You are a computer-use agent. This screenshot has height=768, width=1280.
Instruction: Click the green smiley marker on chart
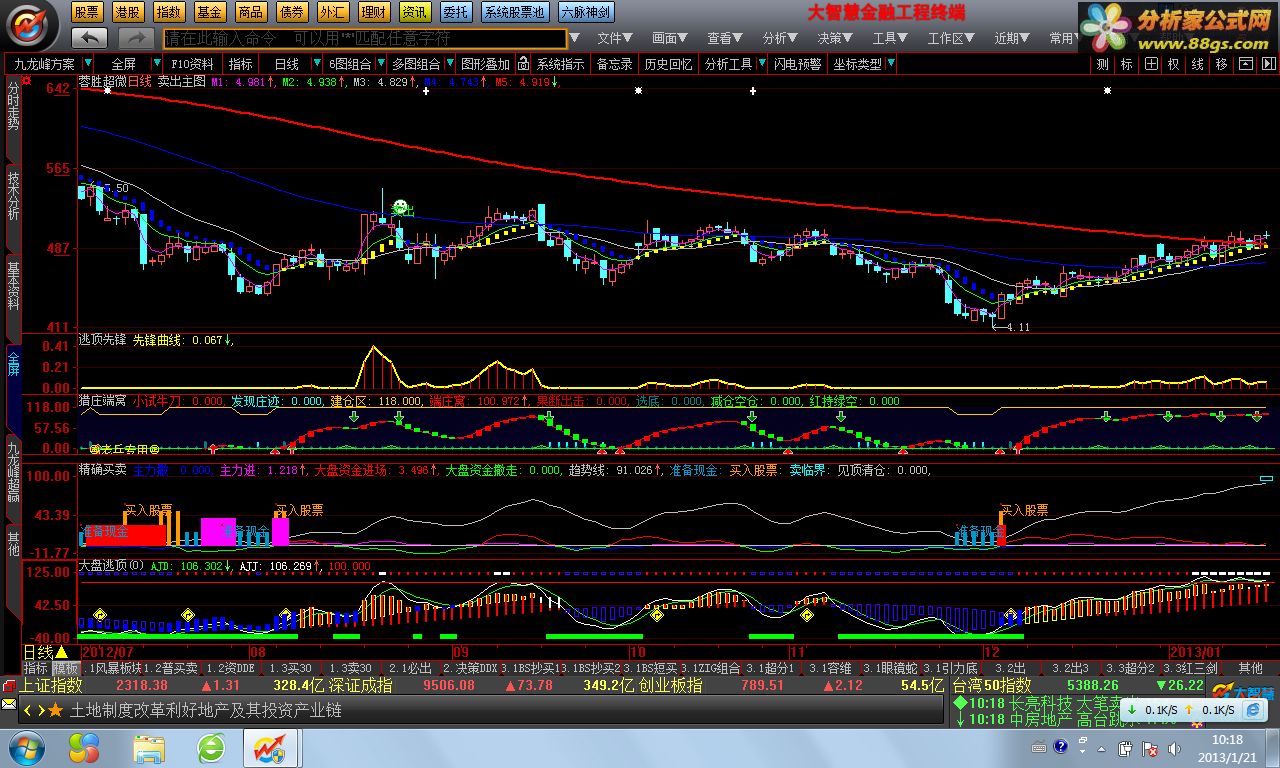pos(401,207)
